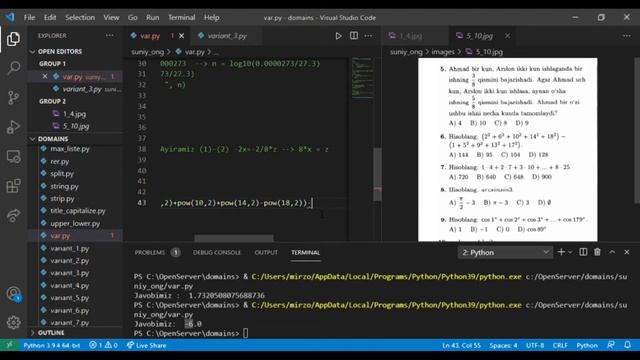This screenshot has height=360, width=640.
Task: Change language mode via Python status item
Action: point(587,345)
